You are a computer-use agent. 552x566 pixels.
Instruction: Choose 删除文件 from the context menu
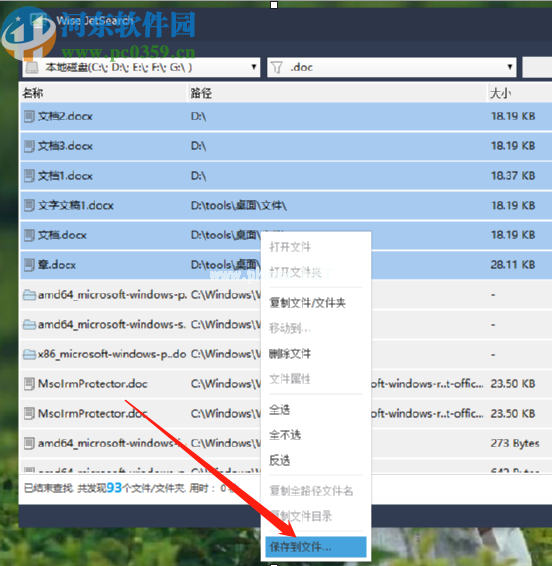(x=290, y=353)
